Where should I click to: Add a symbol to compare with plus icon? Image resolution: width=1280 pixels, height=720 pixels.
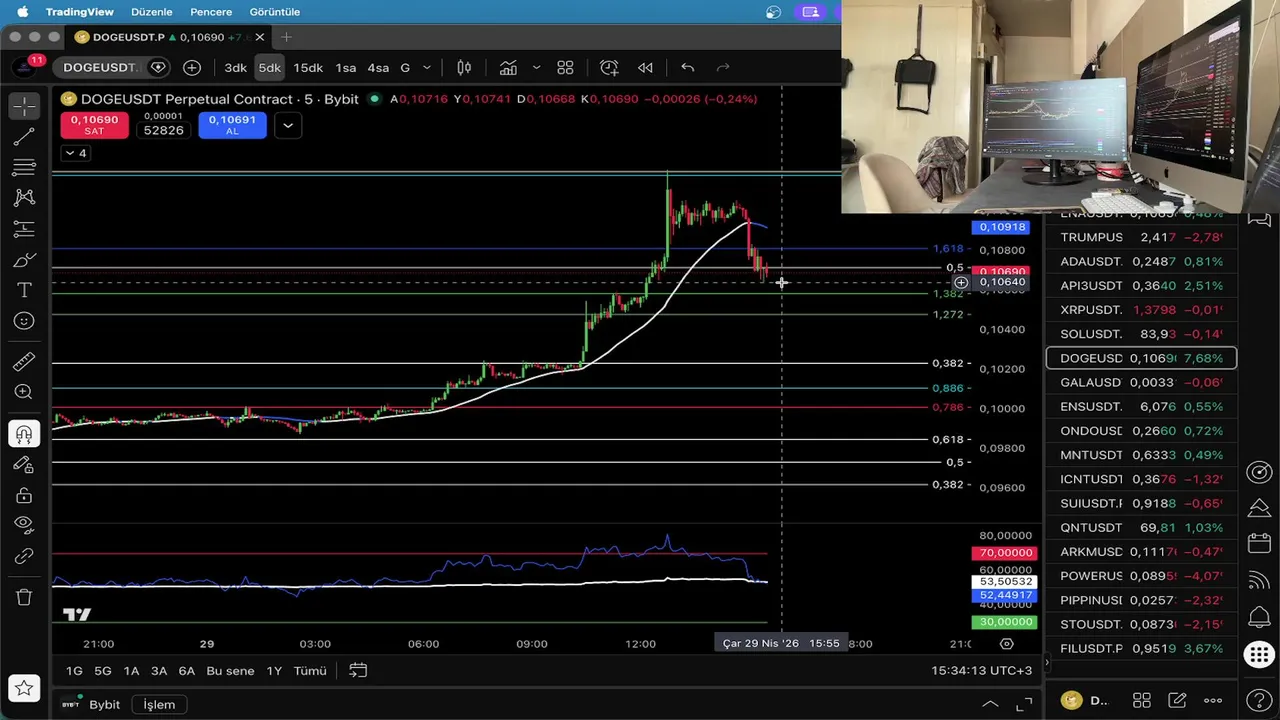[x=192, y=68]
